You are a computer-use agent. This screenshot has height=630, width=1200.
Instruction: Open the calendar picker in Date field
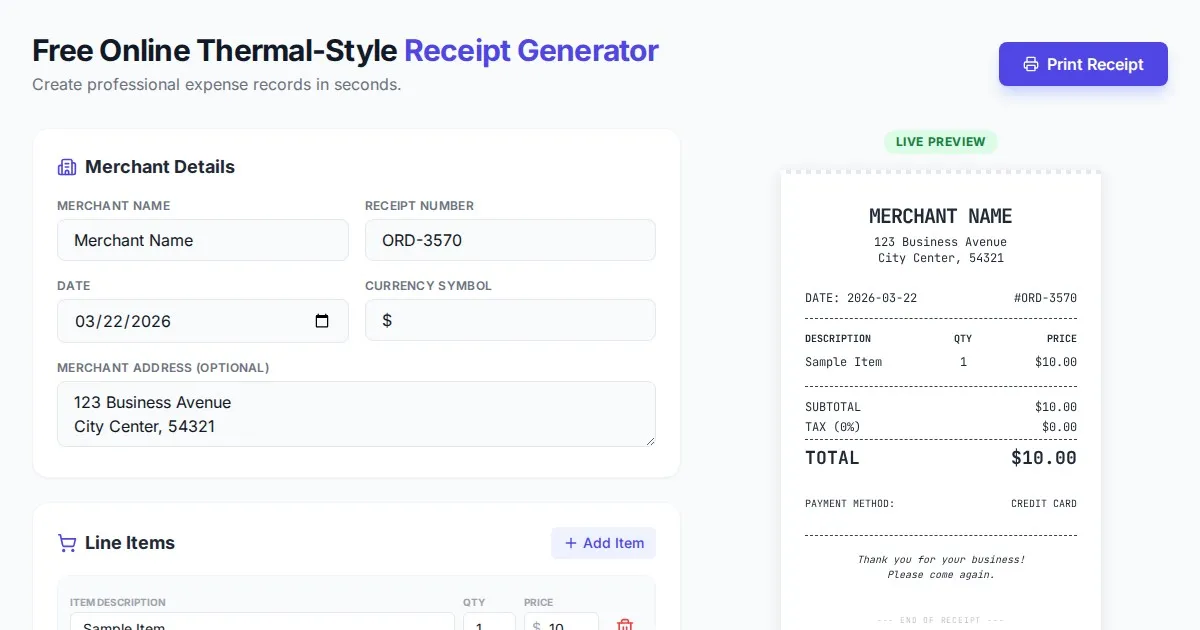click(322, 321)
